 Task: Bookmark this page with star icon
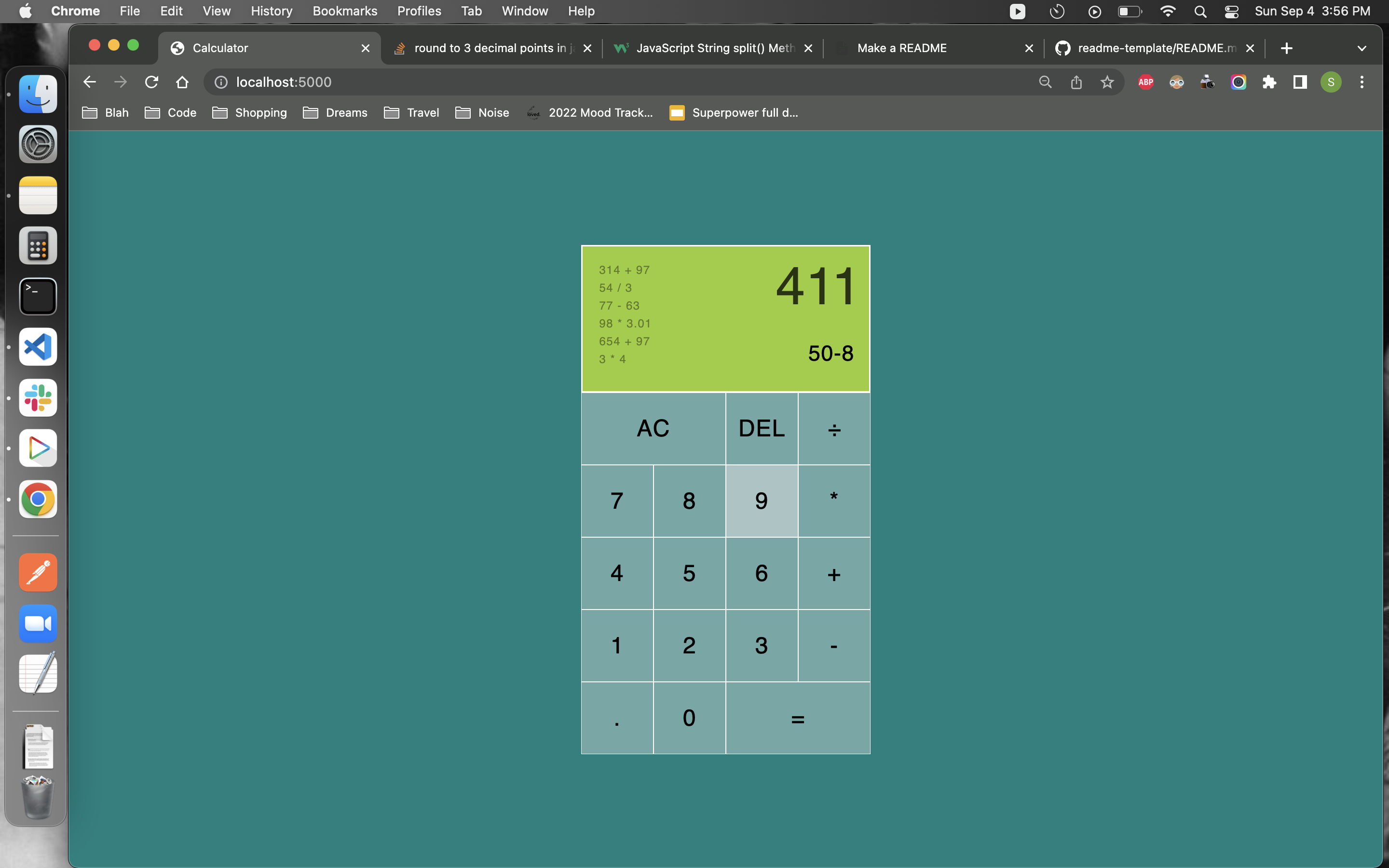pyautogui.click(x=1107, y=82)
